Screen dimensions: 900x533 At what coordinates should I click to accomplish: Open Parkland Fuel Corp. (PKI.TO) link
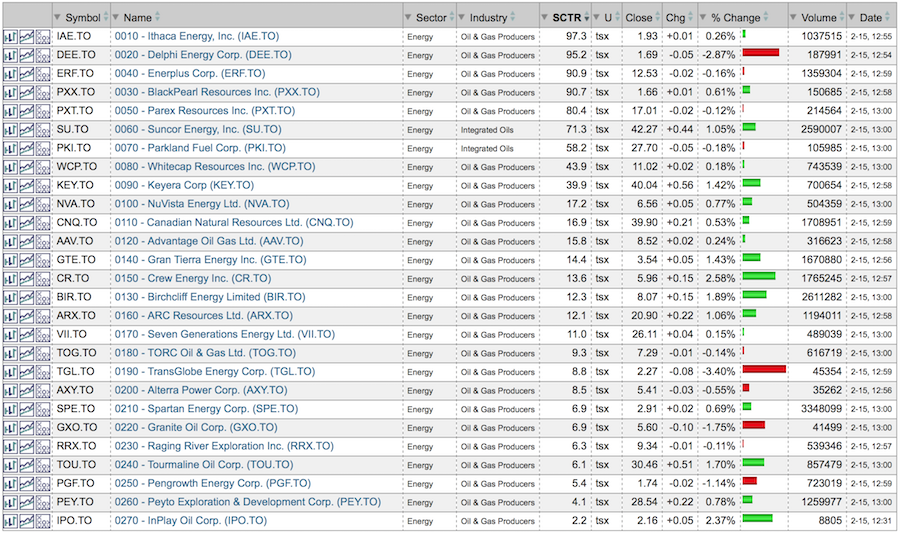[x=200, y=148]
